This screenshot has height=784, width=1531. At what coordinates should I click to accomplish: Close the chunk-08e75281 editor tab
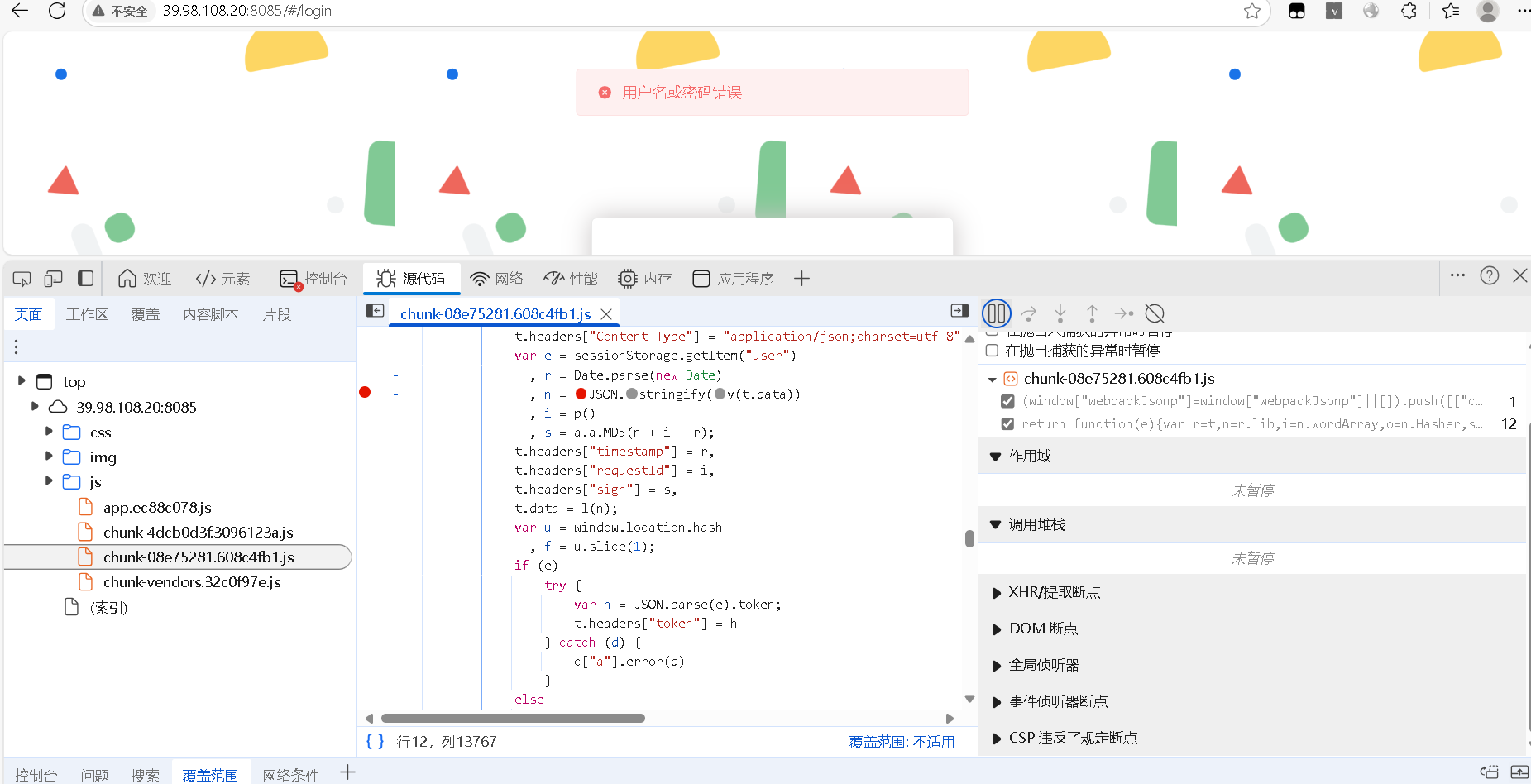(x=606, y=314)
